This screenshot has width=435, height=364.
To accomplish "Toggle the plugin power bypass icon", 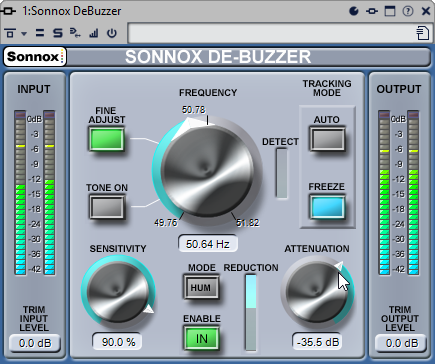I will coord(112,33).
